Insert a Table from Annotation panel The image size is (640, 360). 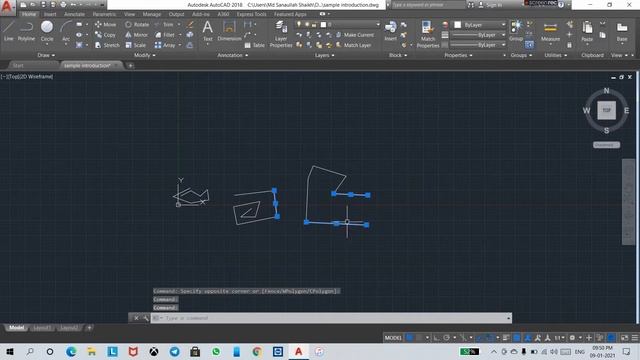pos(255,45)
